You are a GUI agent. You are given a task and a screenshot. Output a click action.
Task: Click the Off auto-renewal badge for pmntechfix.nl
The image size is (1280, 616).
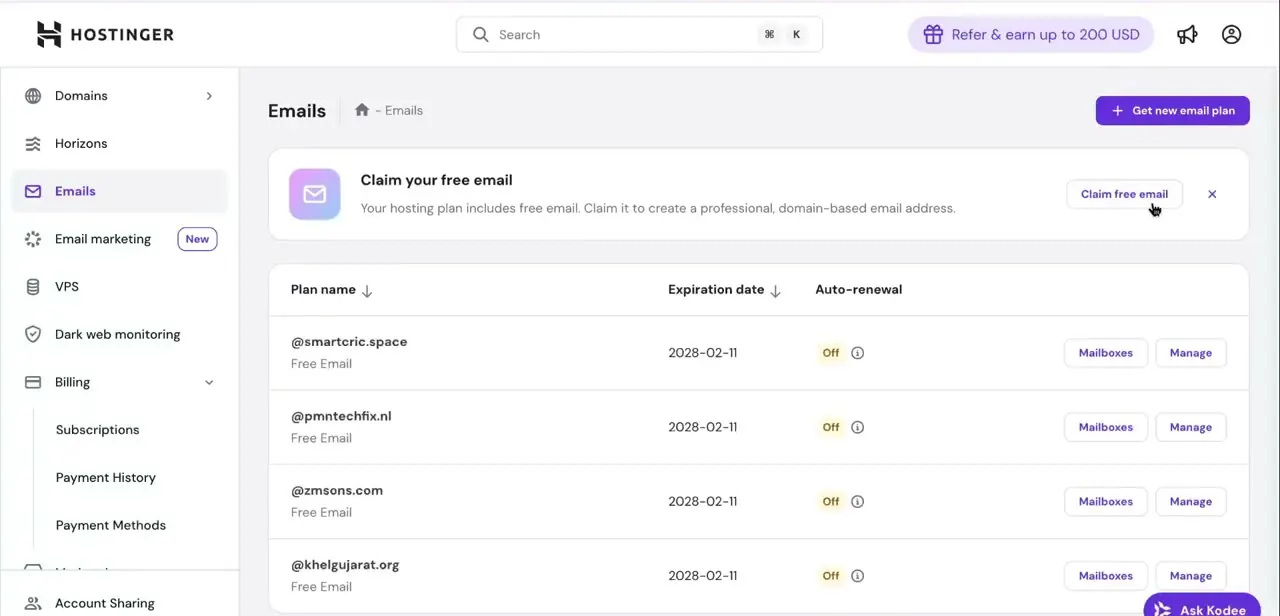831,427
